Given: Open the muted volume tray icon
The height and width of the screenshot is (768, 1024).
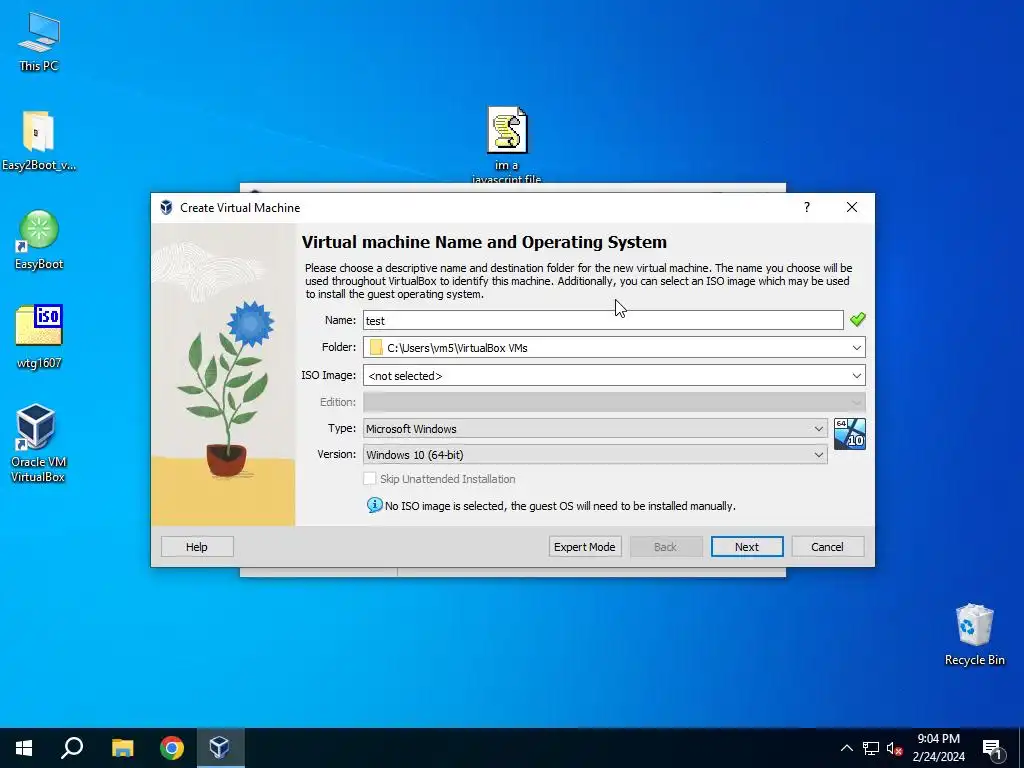Looking at the screenshot, I should 894,748.
